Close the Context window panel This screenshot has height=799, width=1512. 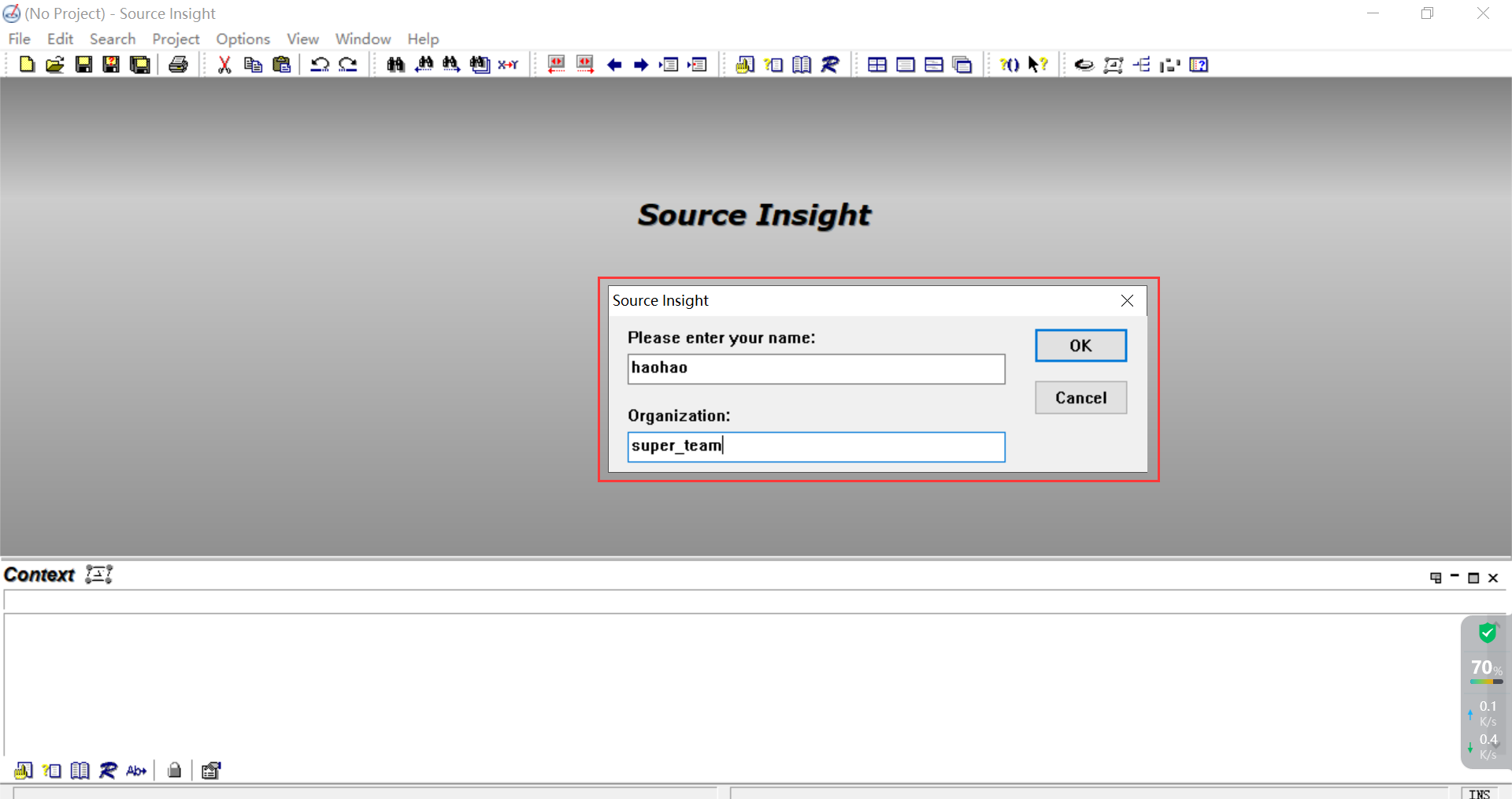[1493, 578]
